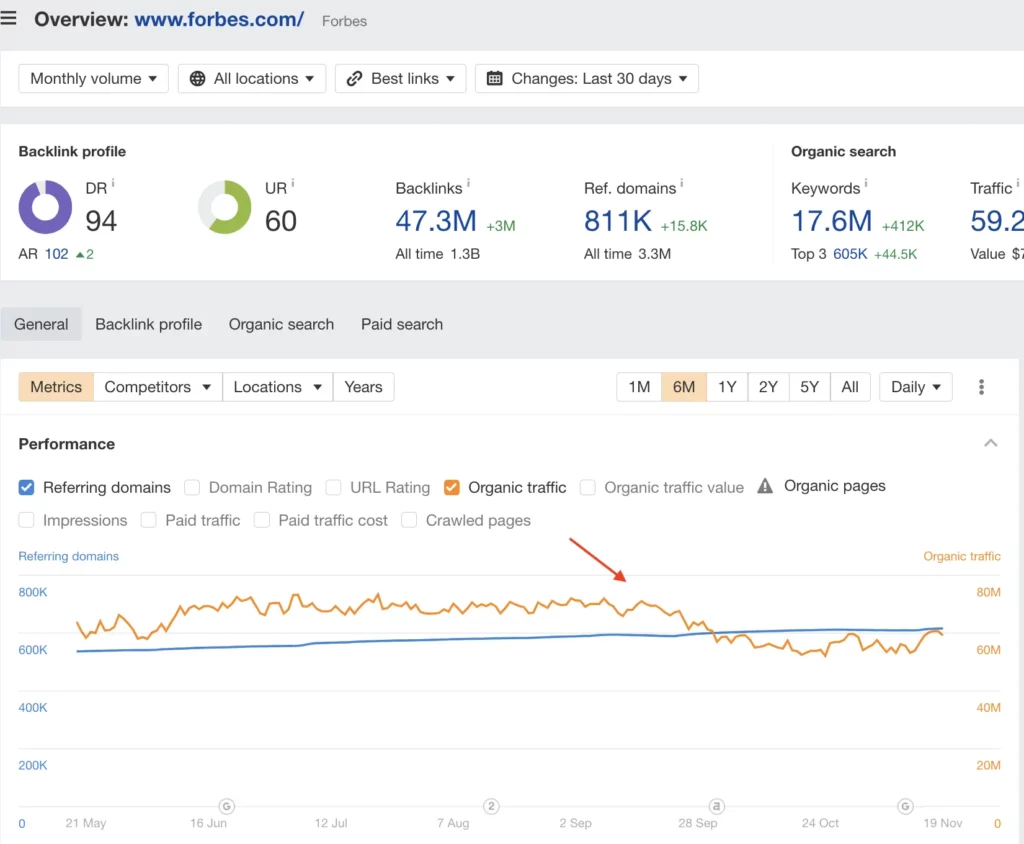Image resolution: width=1024 pixels, height=844 pixels.
Task: Click the Organic pages warning triangle icon
Action: click(765, 487)
